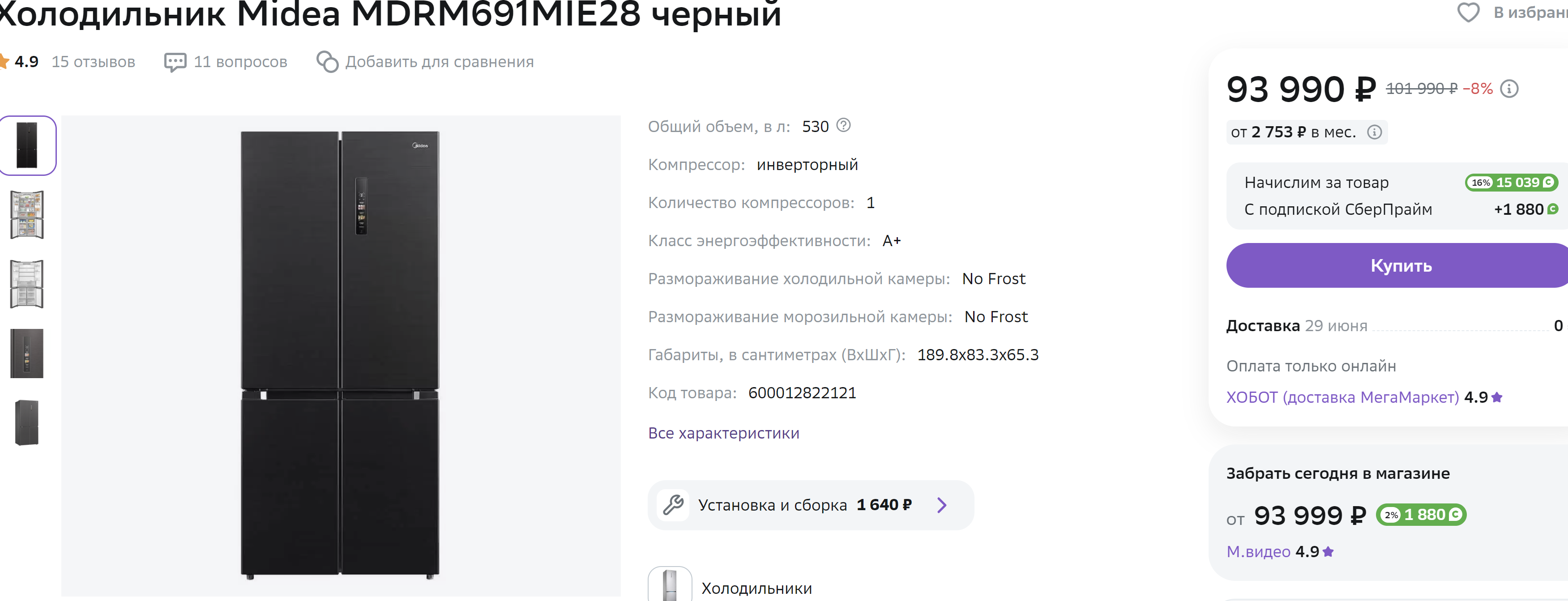1568x601 pixels.
Task: Follow the ХОБОТ seller link
Action: point(1342,397)
